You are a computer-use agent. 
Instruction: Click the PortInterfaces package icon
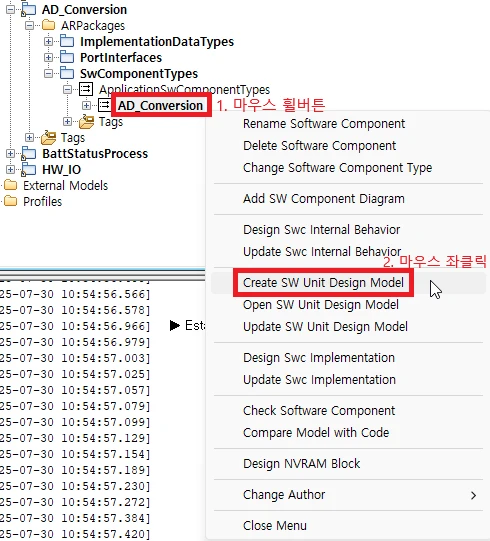coord(67,57)
